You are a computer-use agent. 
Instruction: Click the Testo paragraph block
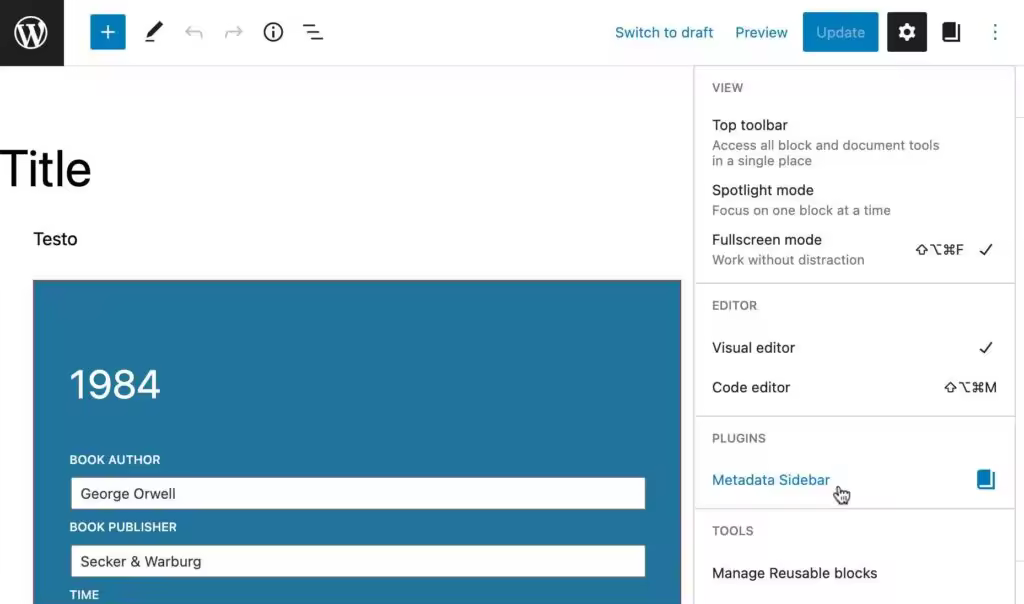[56, 239]
